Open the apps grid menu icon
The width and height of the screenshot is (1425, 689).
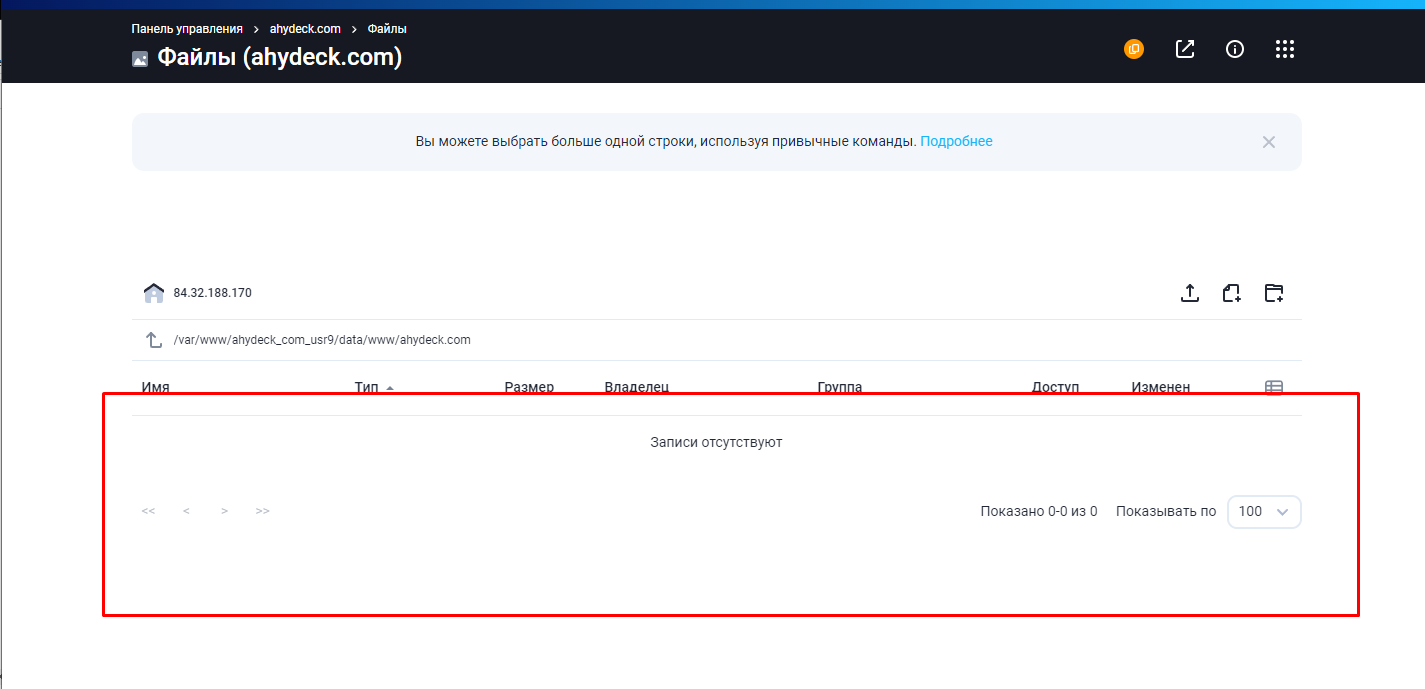[1286, 49]
